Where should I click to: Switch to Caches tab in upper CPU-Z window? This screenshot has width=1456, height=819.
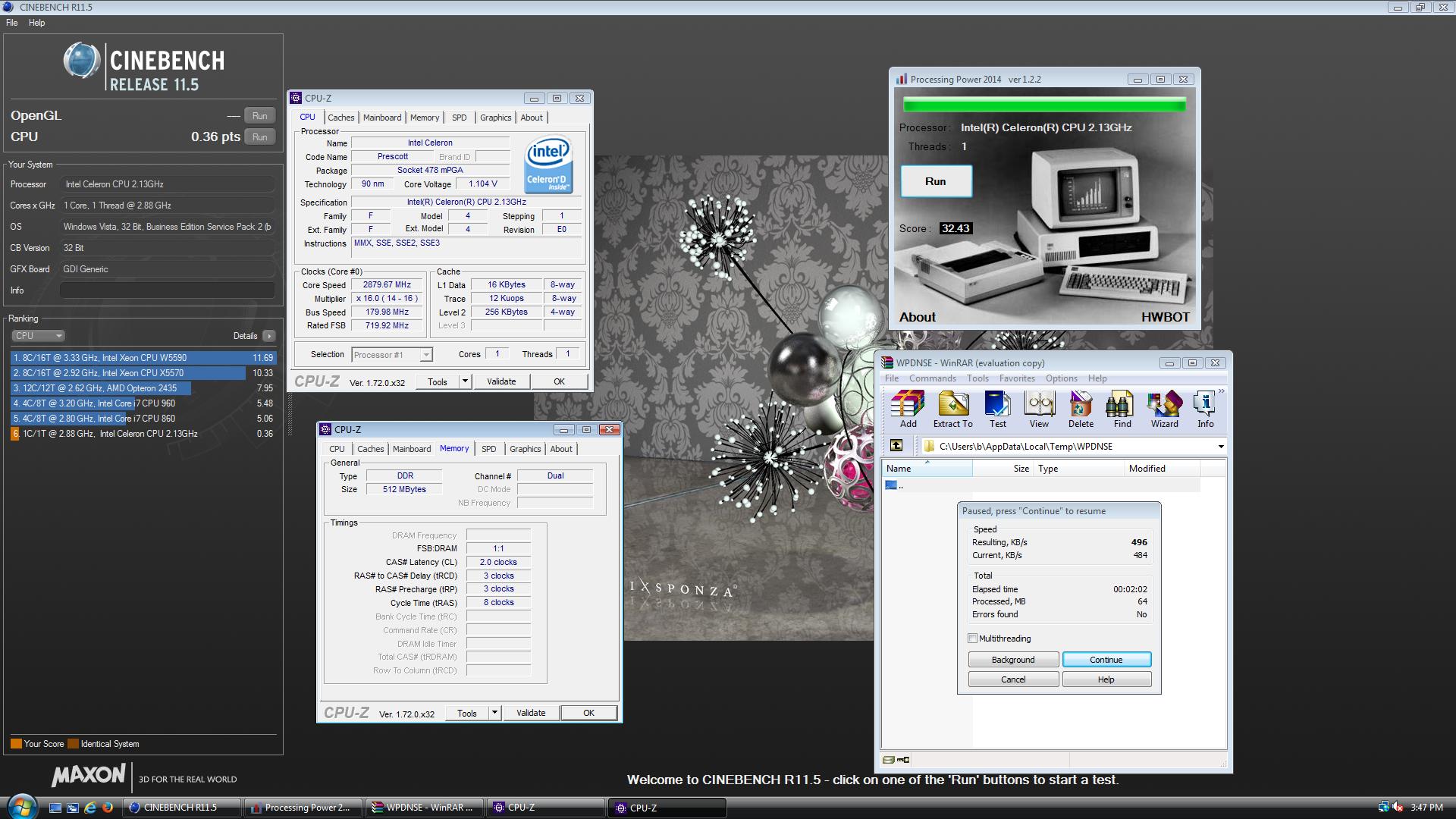tap(340, 118)
